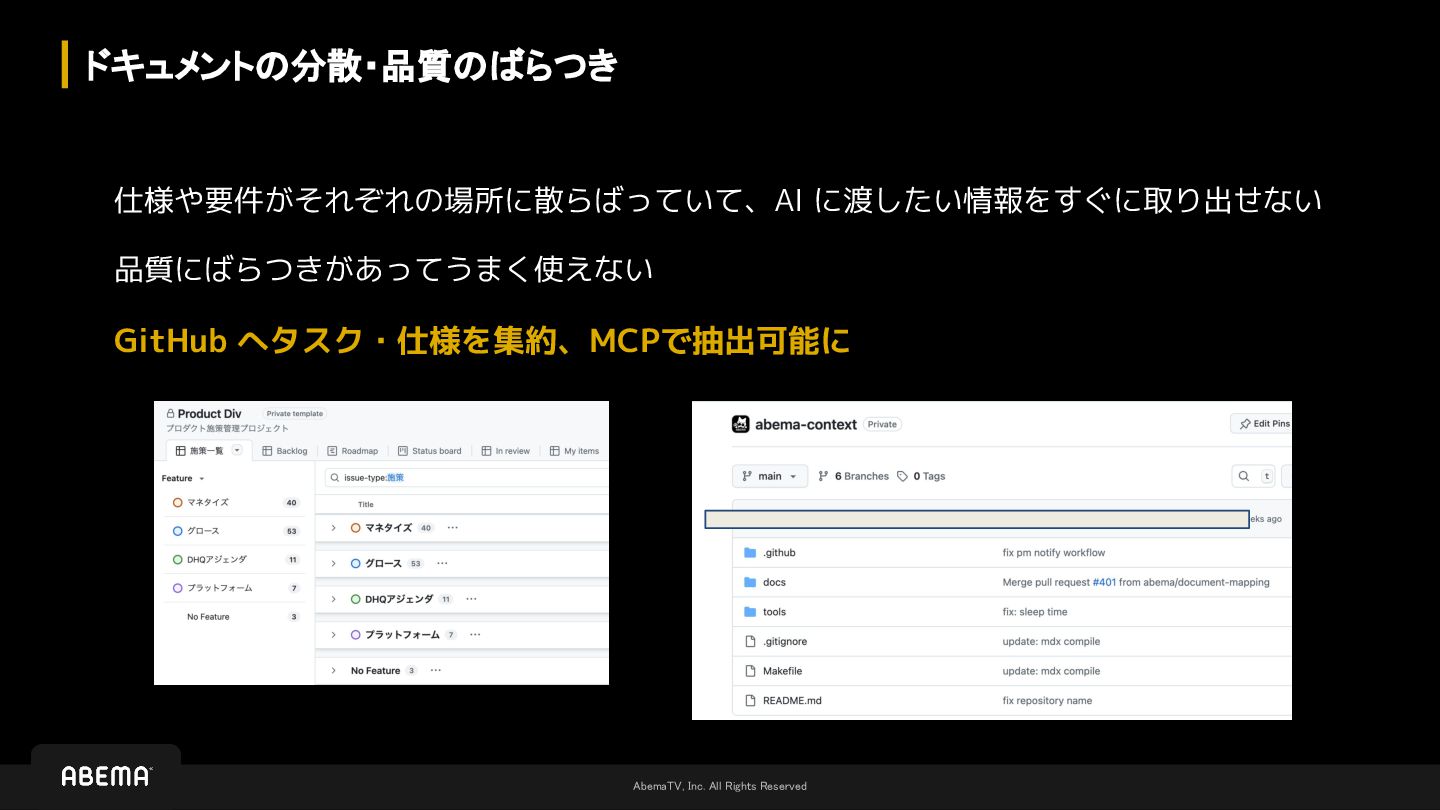The image size is (1440, 810).
Task: Click the orange circle beside マネタイズ in sidebar
Action: coord(178,503)
